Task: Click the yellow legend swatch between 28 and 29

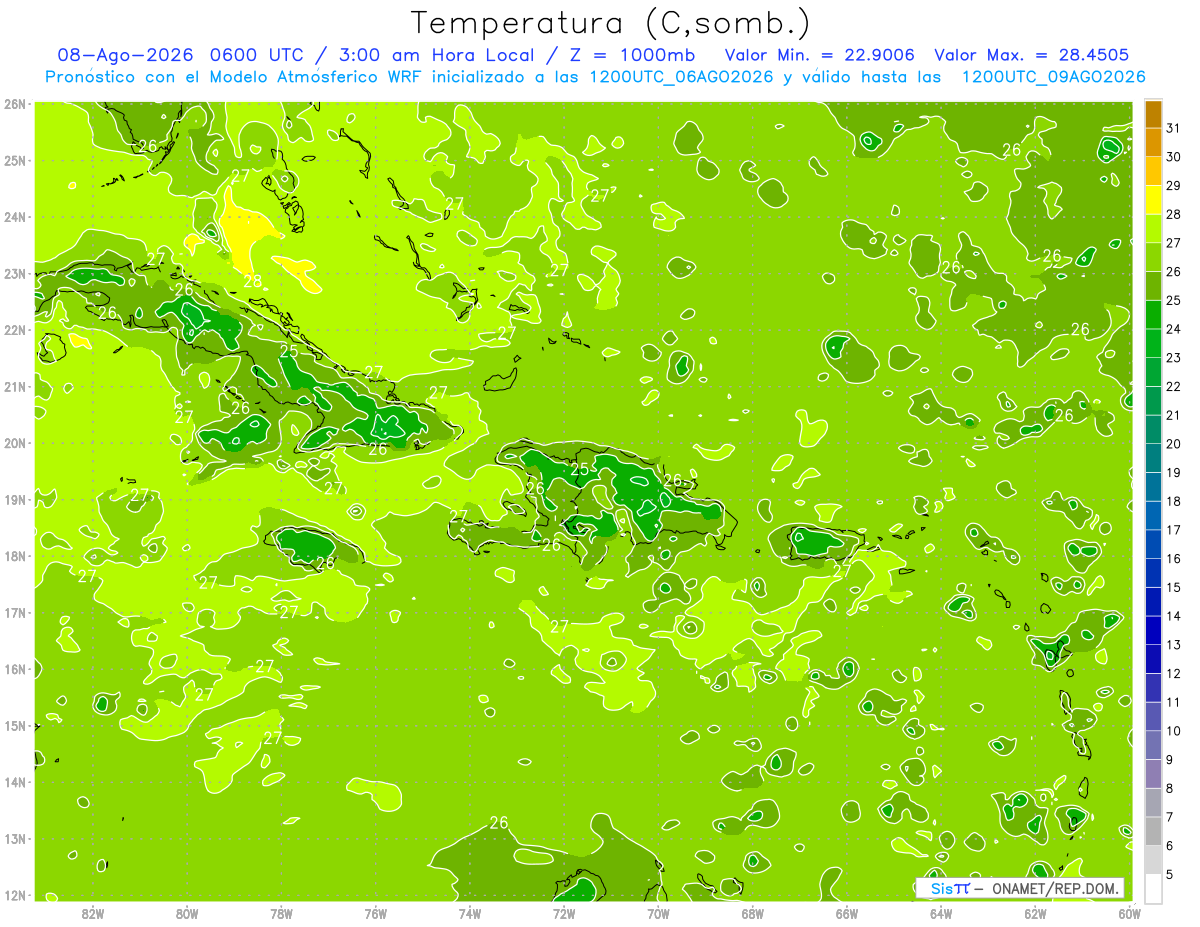Action: pos(1153,200)
